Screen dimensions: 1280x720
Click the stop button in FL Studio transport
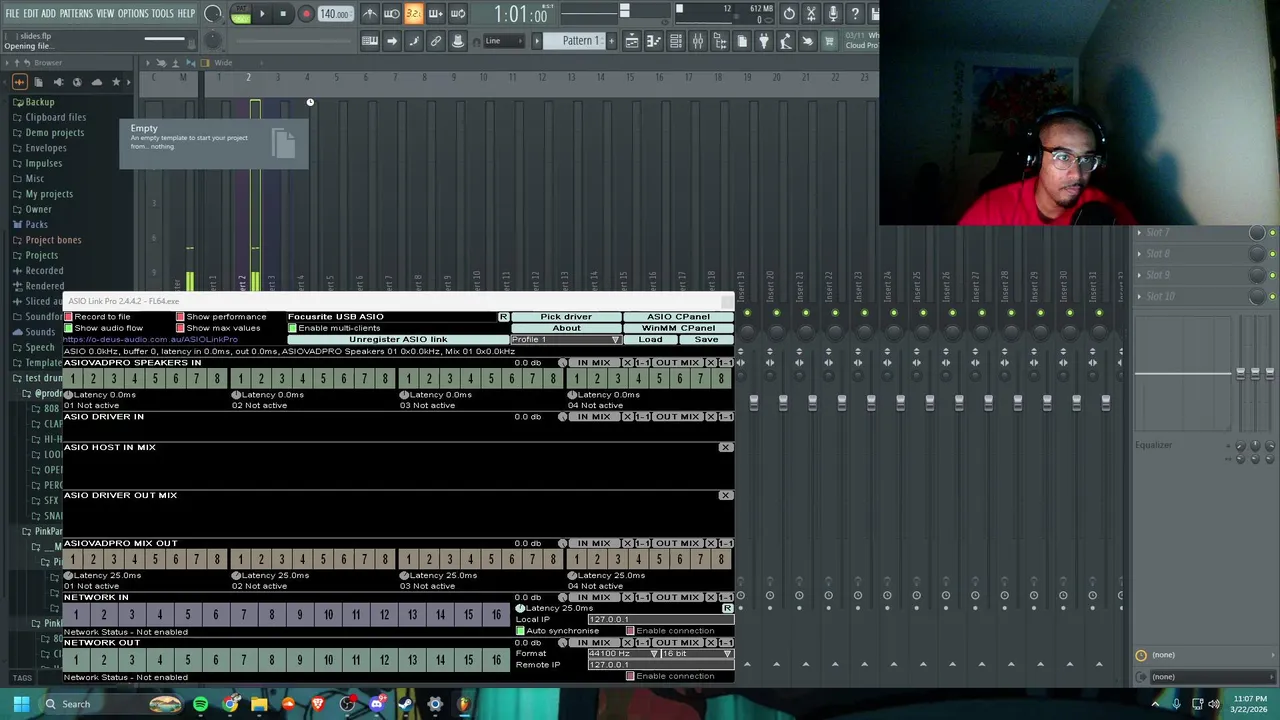(x=283, y=14)
